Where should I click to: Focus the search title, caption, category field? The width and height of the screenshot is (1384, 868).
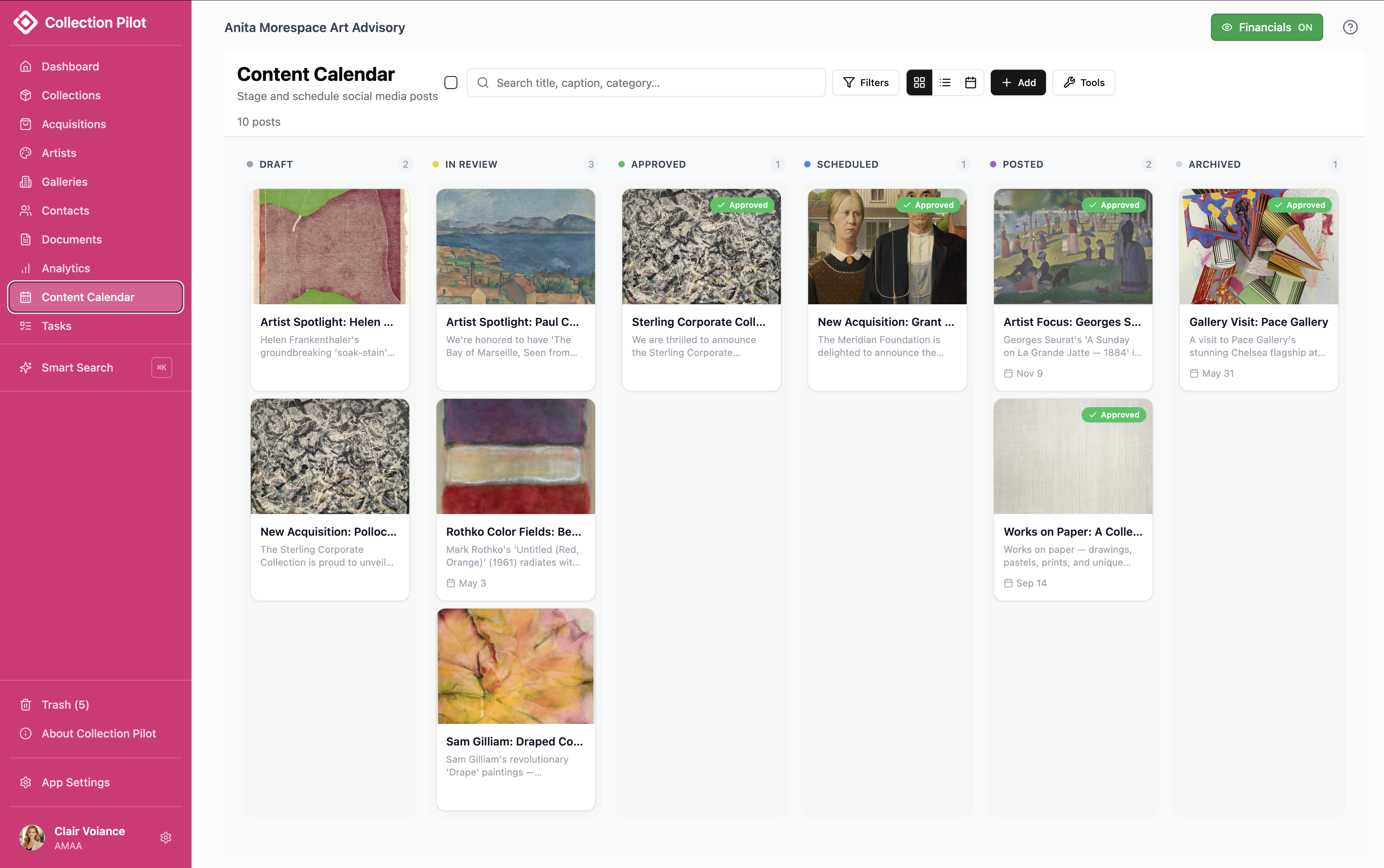[x=646, y=82]
